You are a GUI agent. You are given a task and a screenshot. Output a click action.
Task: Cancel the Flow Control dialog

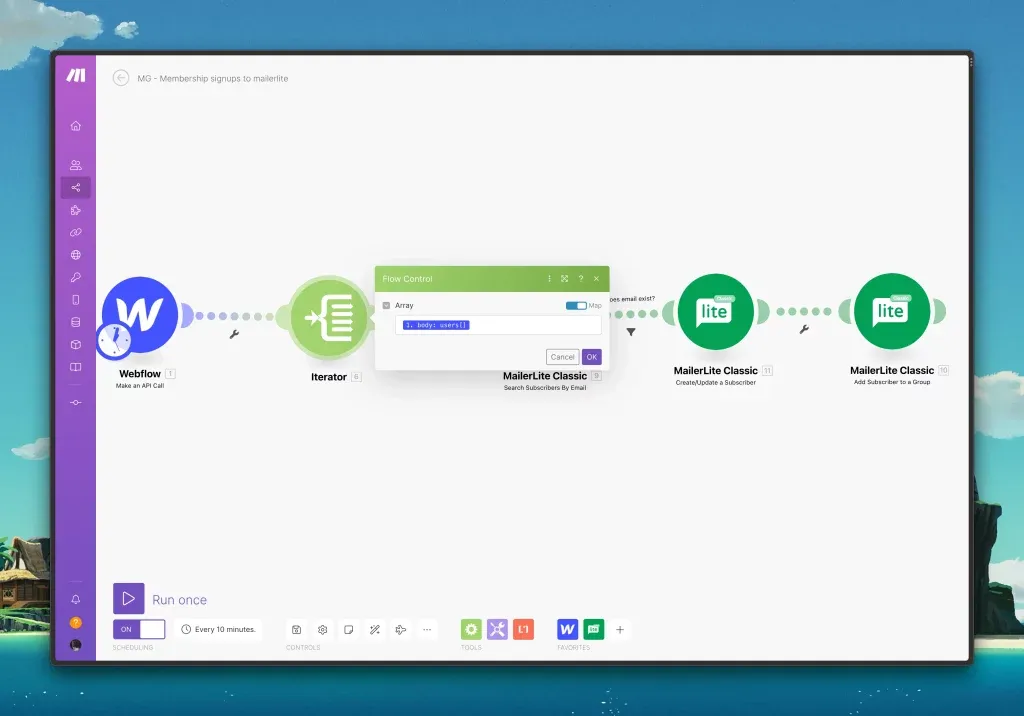click(x=562, y=357)
